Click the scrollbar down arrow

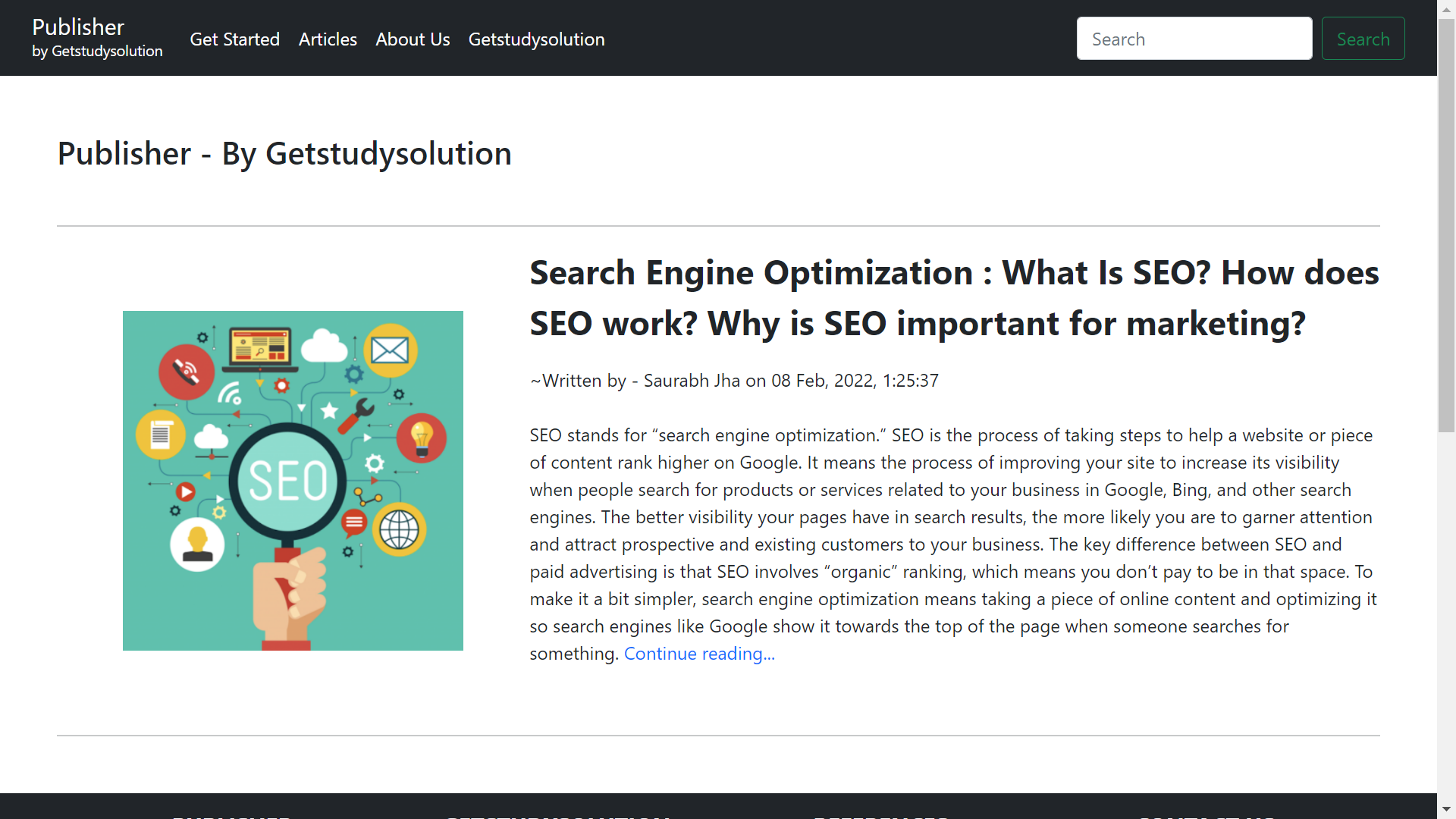[1446, 809]
